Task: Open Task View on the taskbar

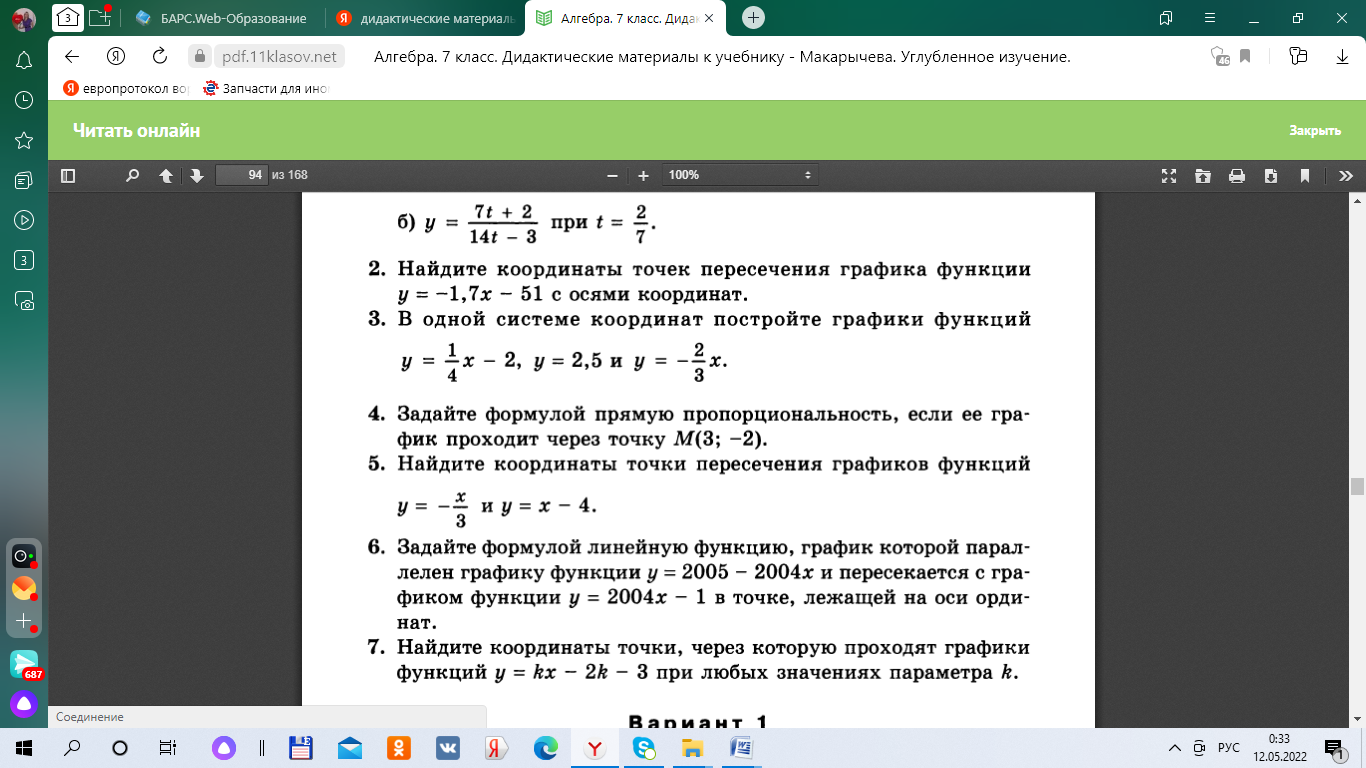Action: [168, 748]
